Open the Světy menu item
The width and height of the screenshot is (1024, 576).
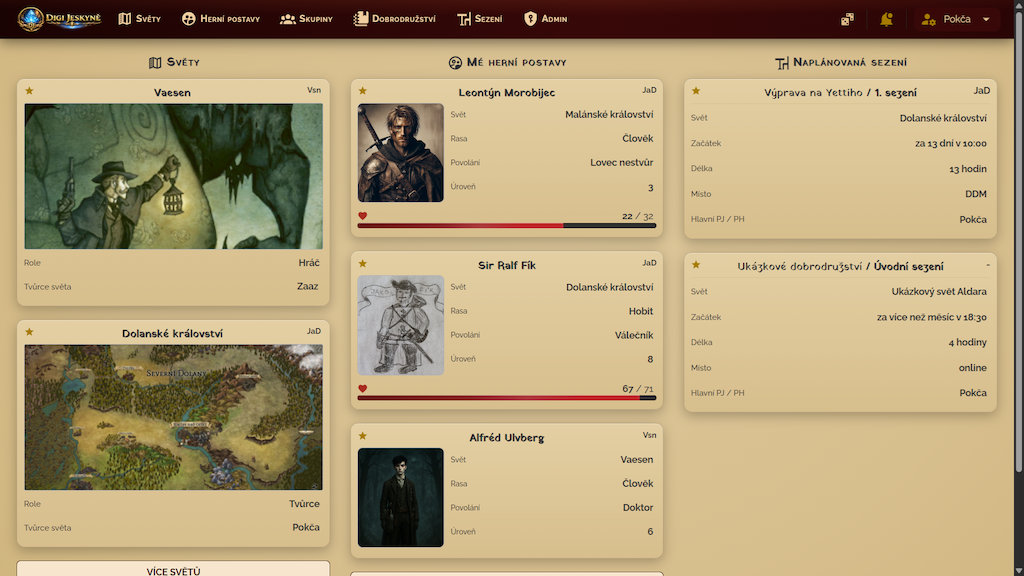pos(139,19)
